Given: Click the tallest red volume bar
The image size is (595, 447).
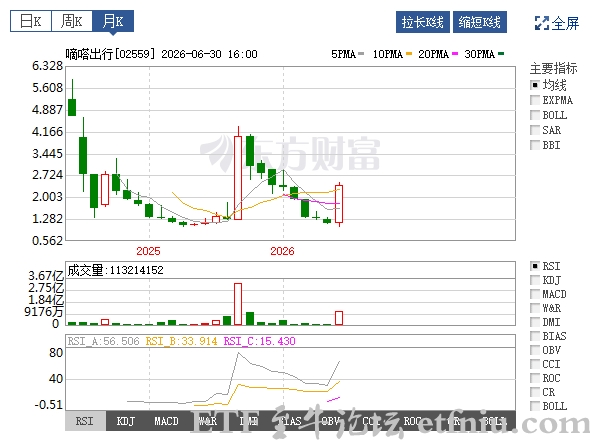Looking at the screenshot, I should coord(238,304).
